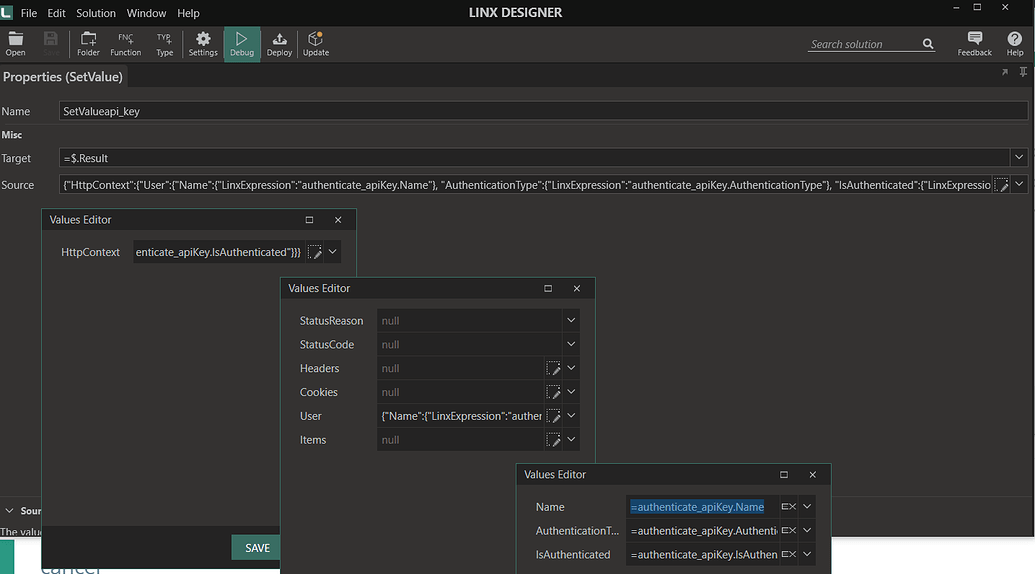Open the Window menu
The image size is (1035, 574).
pos(147,13)
